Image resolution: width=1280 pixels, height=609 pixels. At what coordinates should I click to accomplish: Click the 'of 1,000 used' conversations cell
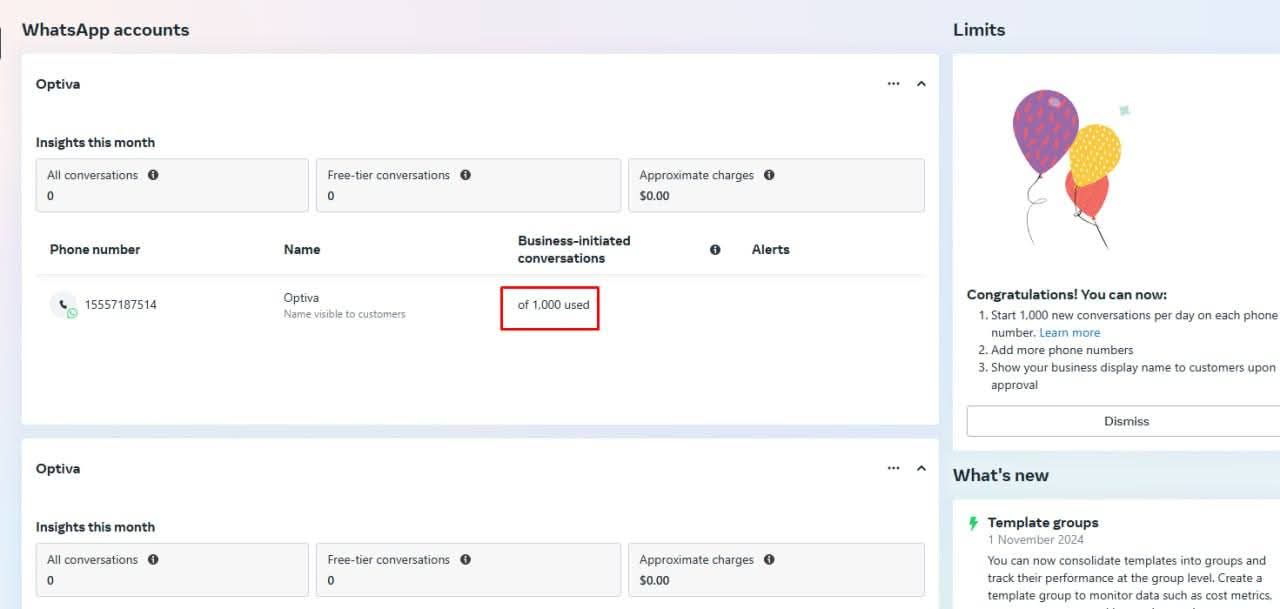(x=553, y=305)
